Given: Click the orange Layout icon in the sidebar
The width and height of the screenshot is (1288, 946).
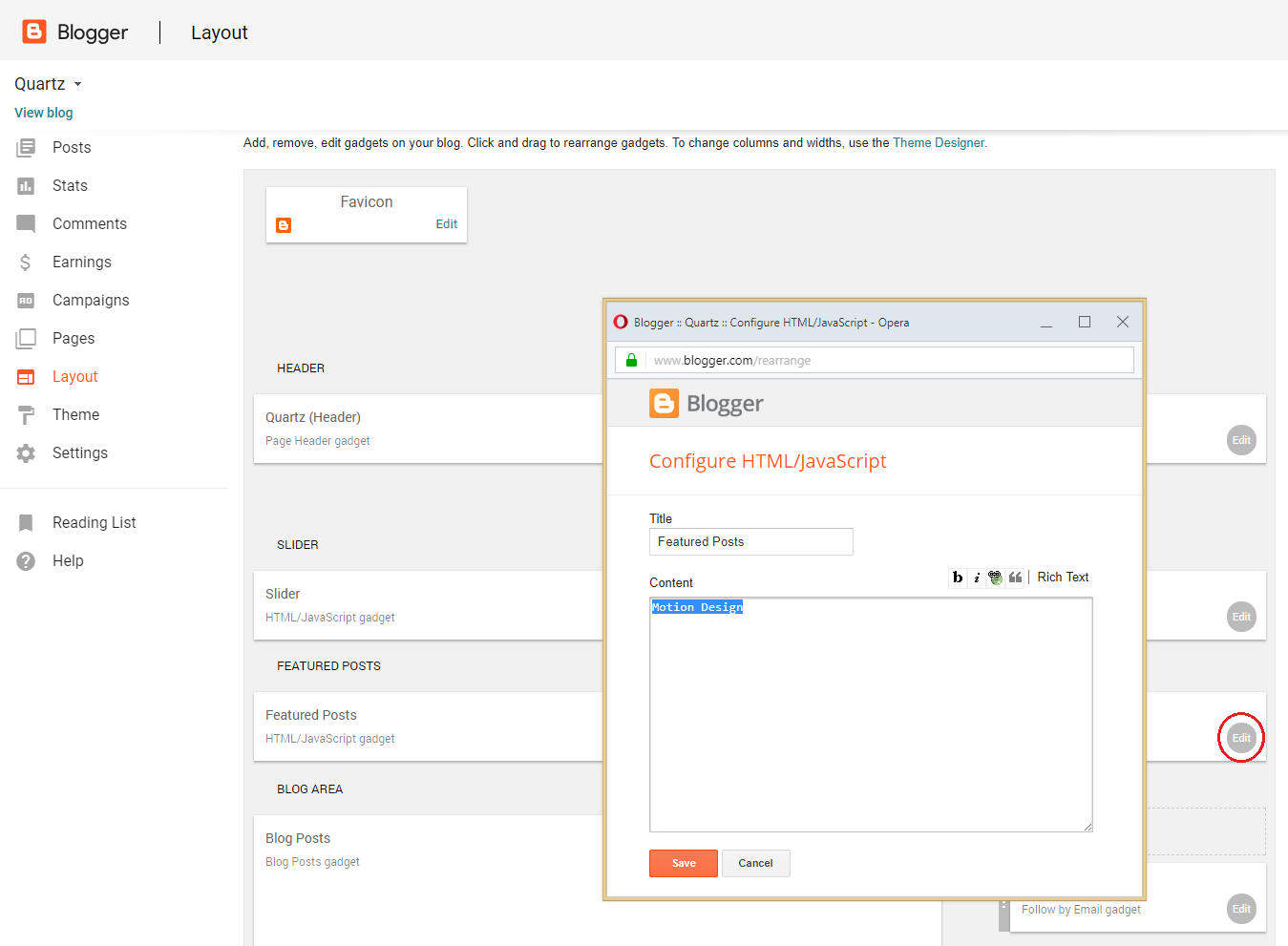Looking at the screenshot, I should [x=26, y=377].
